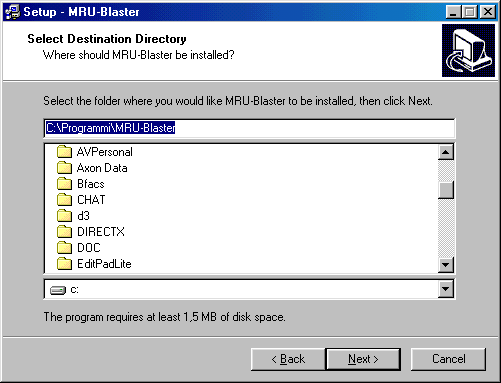501x383 pixels.
Task: Select the Bfacs folder name
Action: 91,184
